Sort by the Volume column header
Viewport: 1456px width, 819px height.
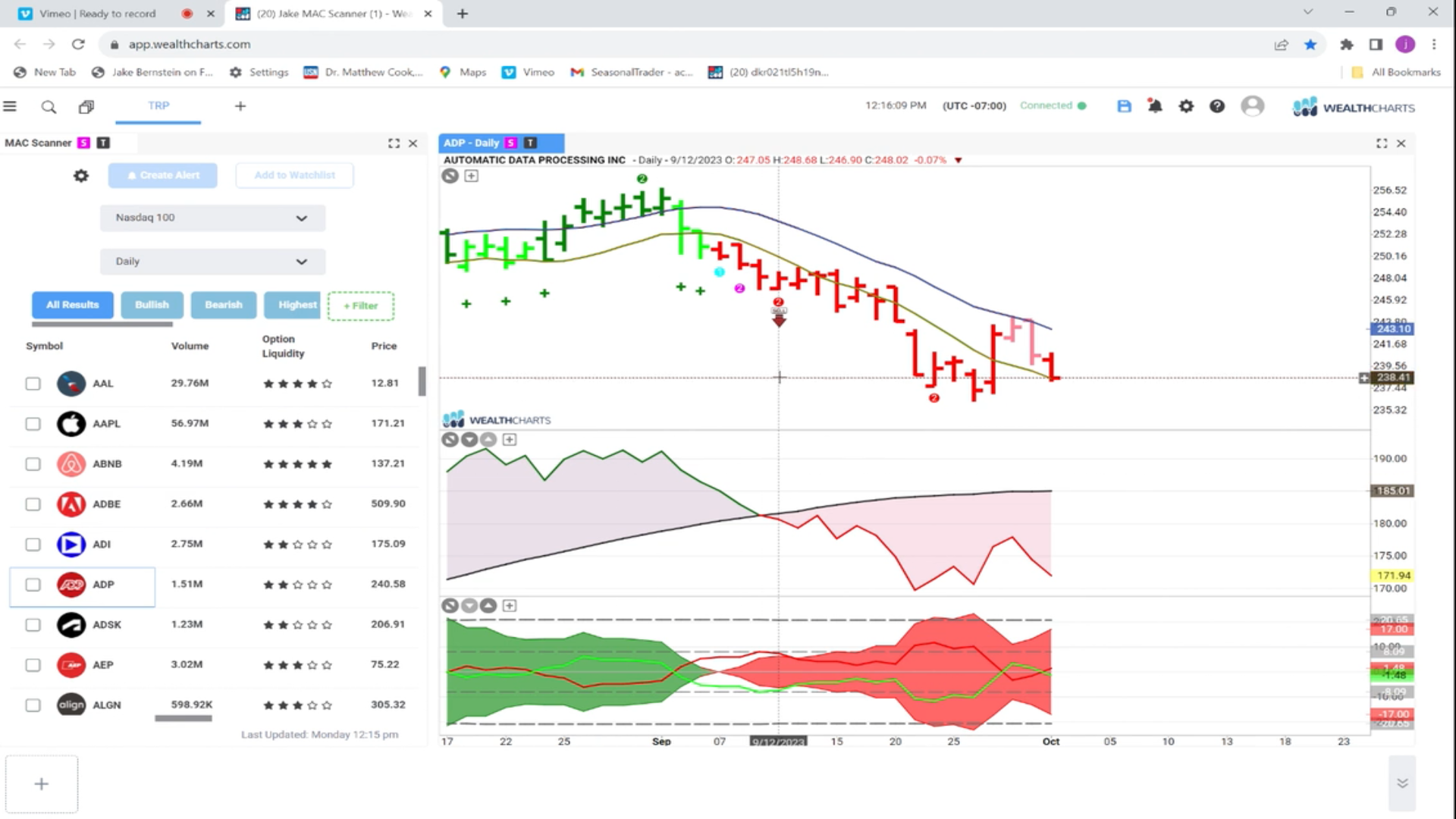pyautogui.click(x=190, y=346)
